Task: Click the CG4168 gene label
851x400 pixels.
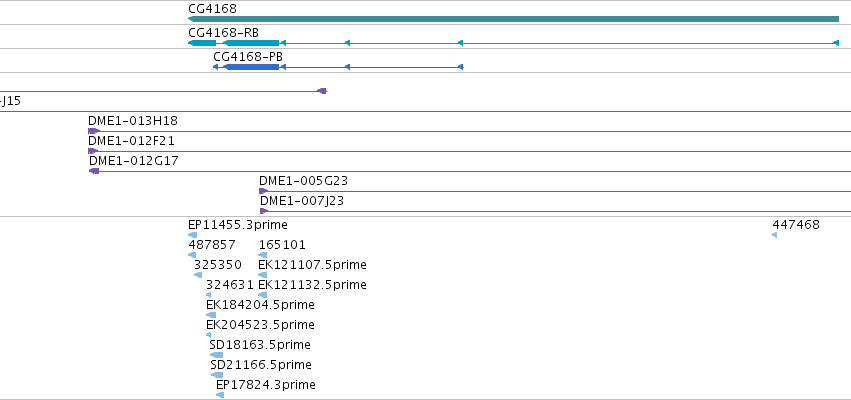Action: pyautogui.click(x=212, y=9)
